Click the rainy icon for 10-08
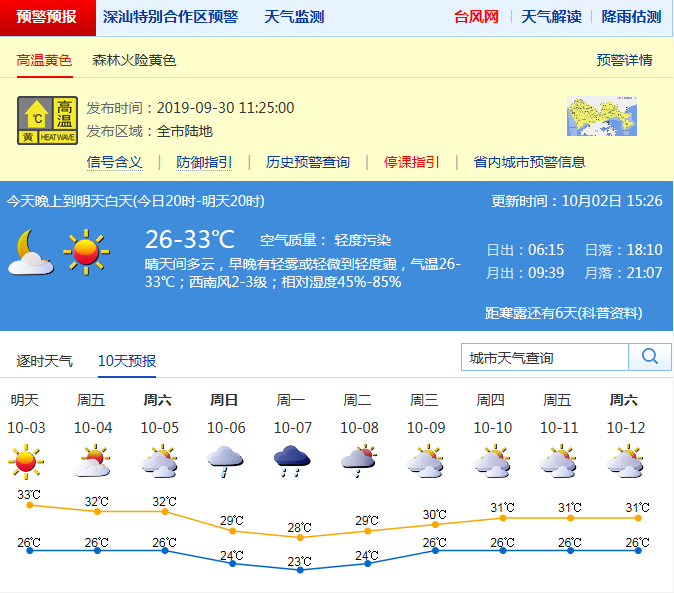 358,460
